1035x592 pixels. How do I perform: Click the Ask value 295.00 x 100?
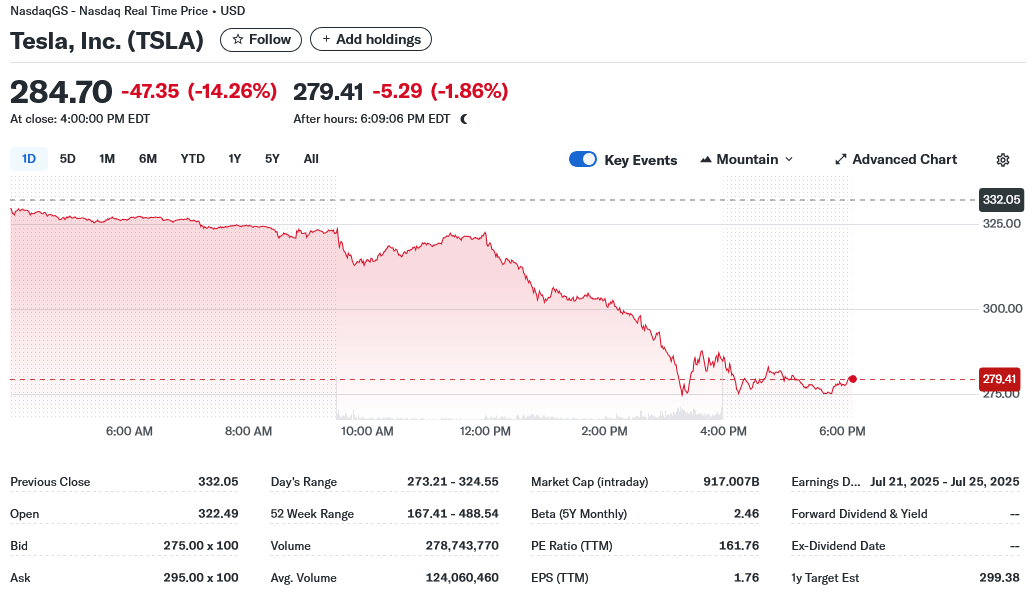tap(201, 577)
